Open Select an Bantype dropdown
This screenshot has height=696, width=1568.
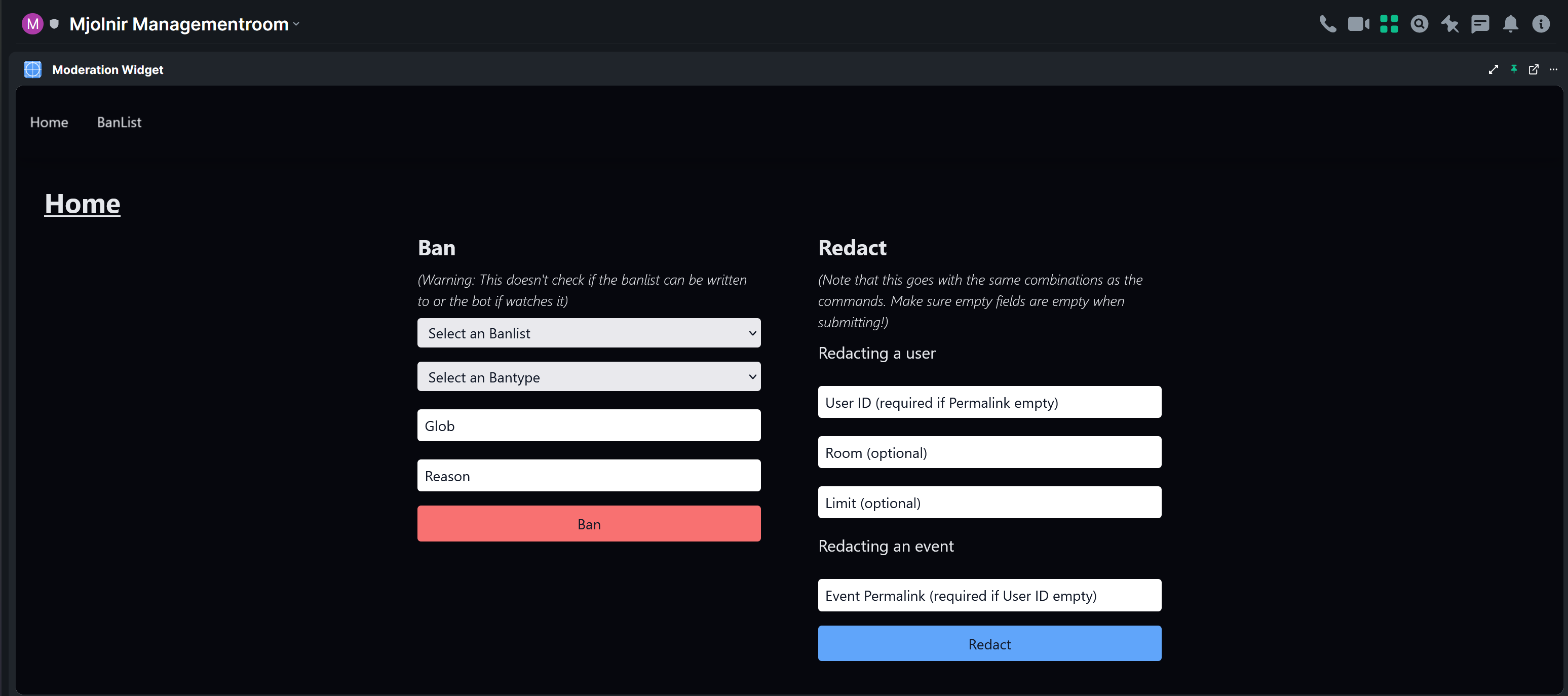[x=589, y=376]
